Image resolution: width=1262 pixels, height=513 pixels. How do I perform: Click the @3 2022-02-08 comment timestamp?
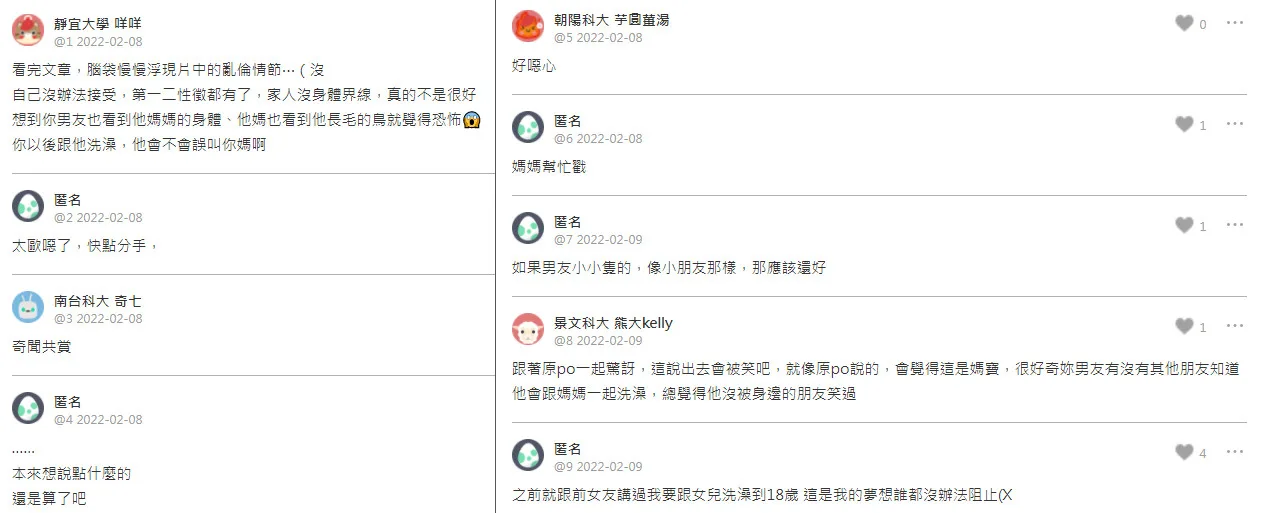(98, 319)
